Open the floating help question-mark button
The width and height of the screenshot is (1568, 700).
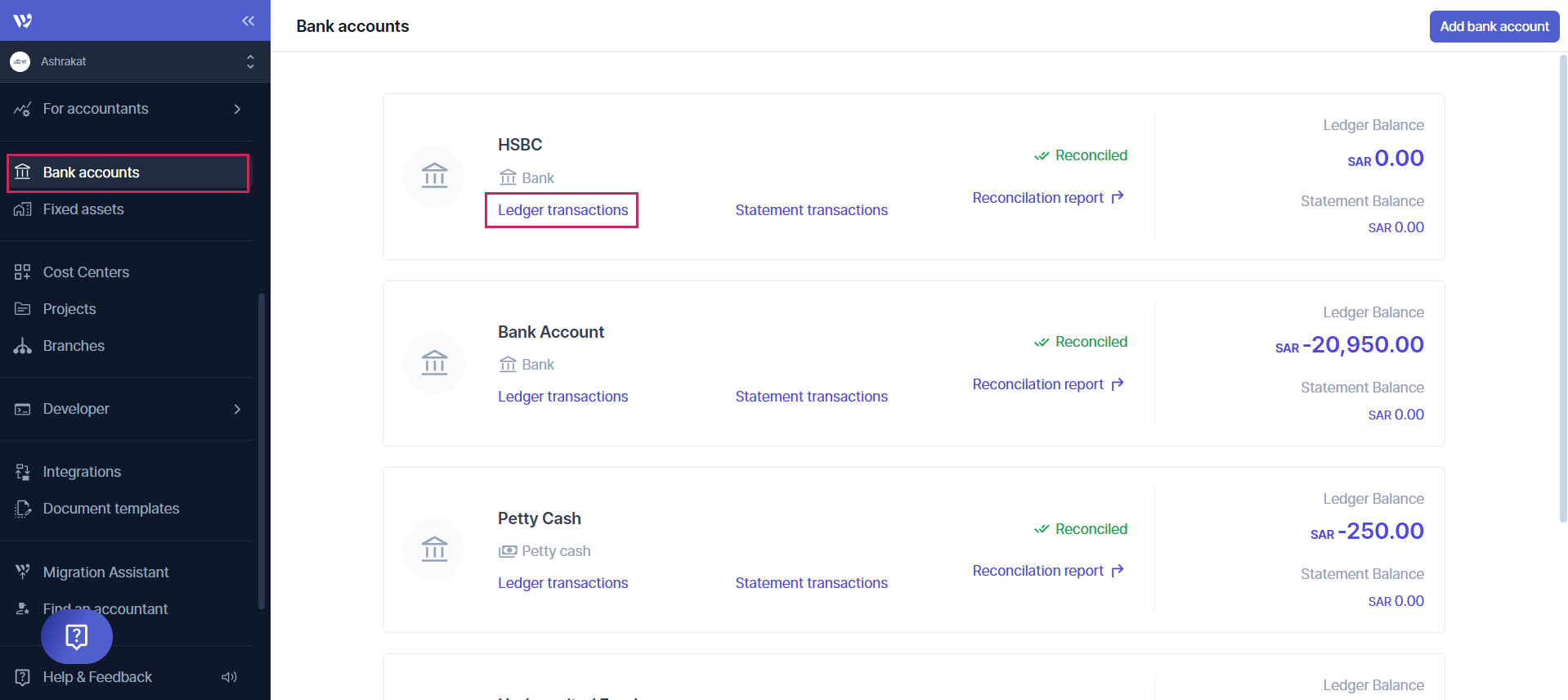coord(77,636)
